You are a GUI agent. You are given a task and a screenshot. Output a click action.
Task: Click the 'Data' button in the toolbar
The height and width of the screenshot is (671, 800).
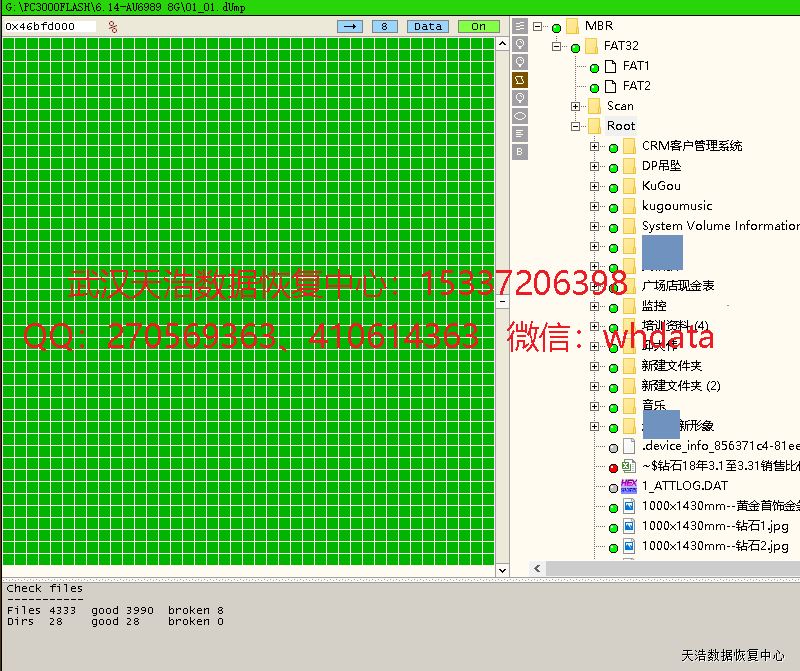click(428, 26)
